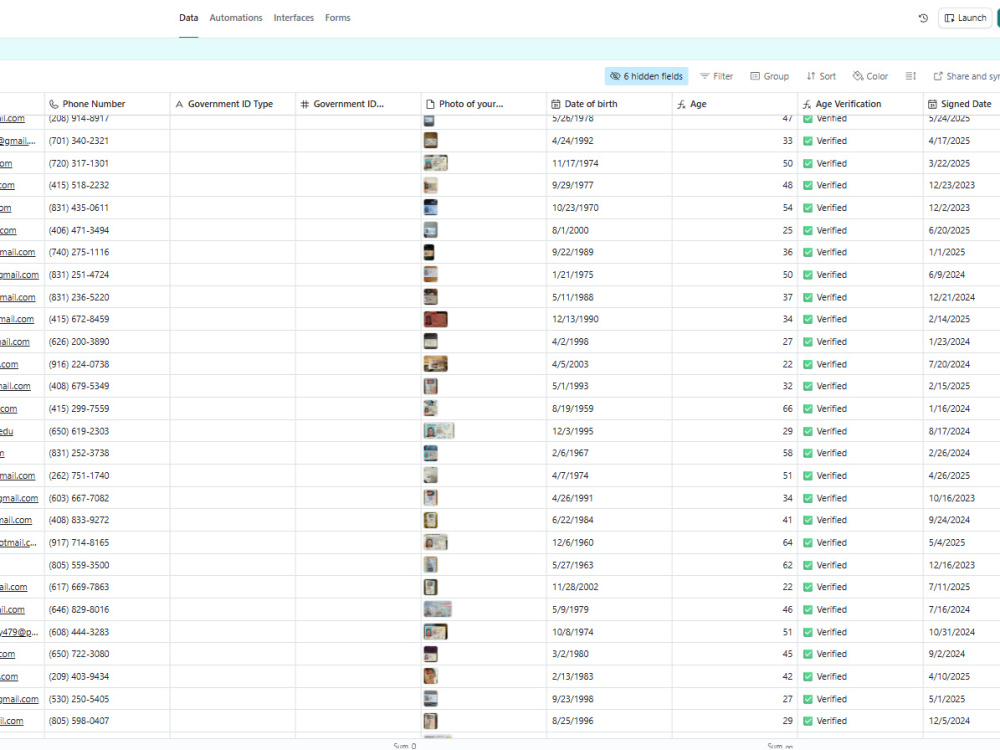Select phone number (805) 559-3500 cell
The width and height of the screenshot is (1000, 750).
(x=107, y=565)
